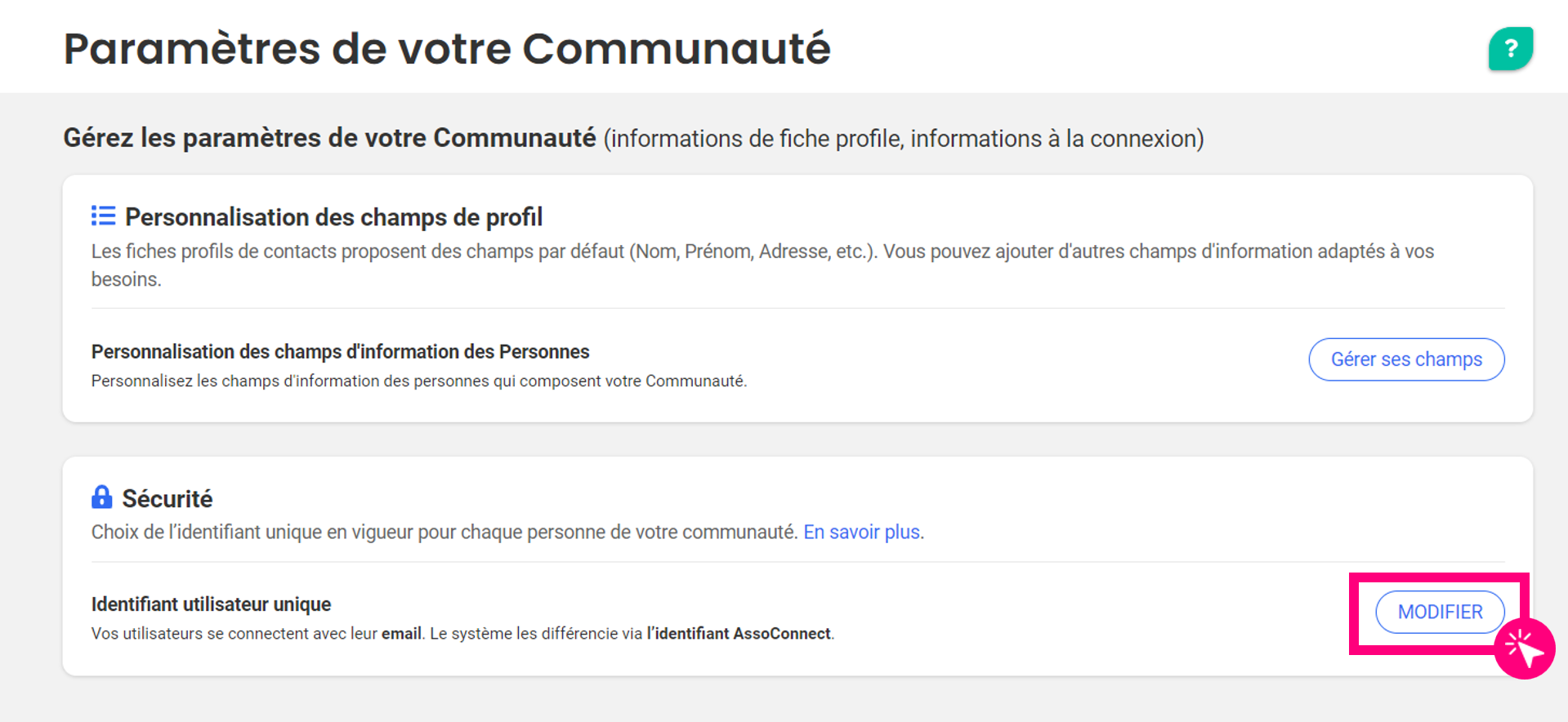Click the parenthetical "informations de fiche profile" text
Image resolution: width=1568 pixels, height=722 pixels.
tap(903, 139)
